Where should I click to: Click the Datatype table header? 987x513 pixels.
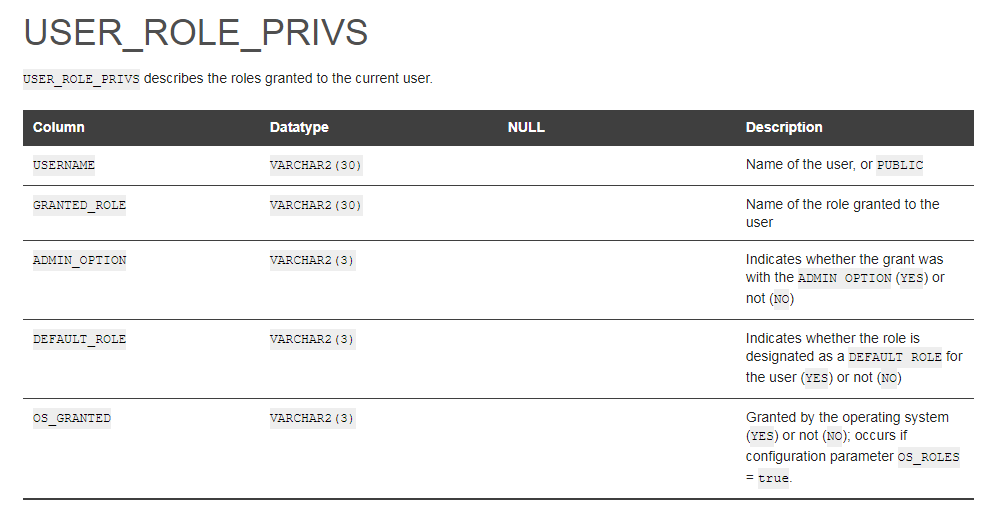(299, 128)
